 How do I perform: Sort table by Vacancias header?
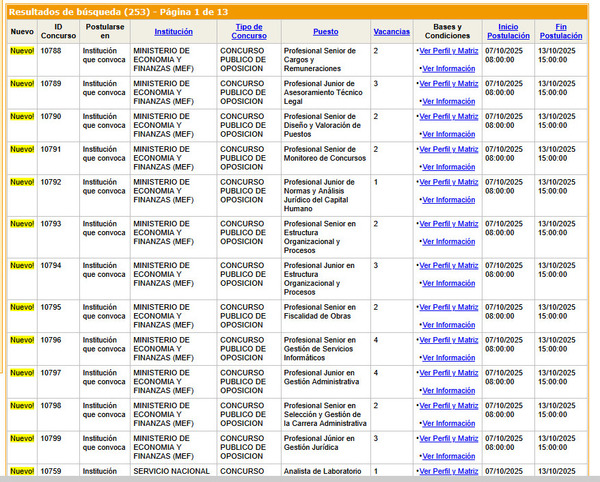tap(391, 31)
